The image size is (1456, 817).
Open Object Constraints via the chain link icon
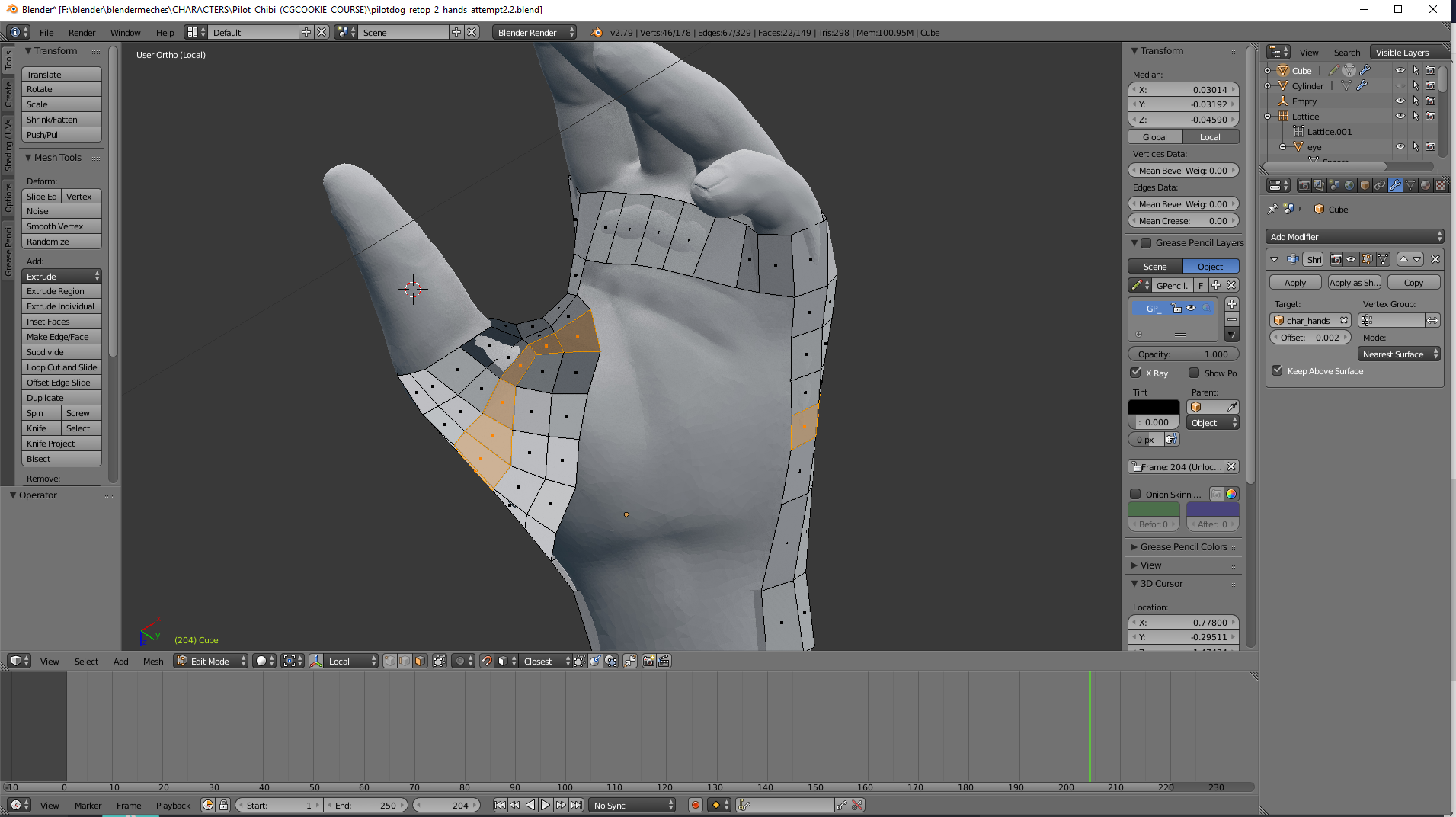[x=1381, y=185]
